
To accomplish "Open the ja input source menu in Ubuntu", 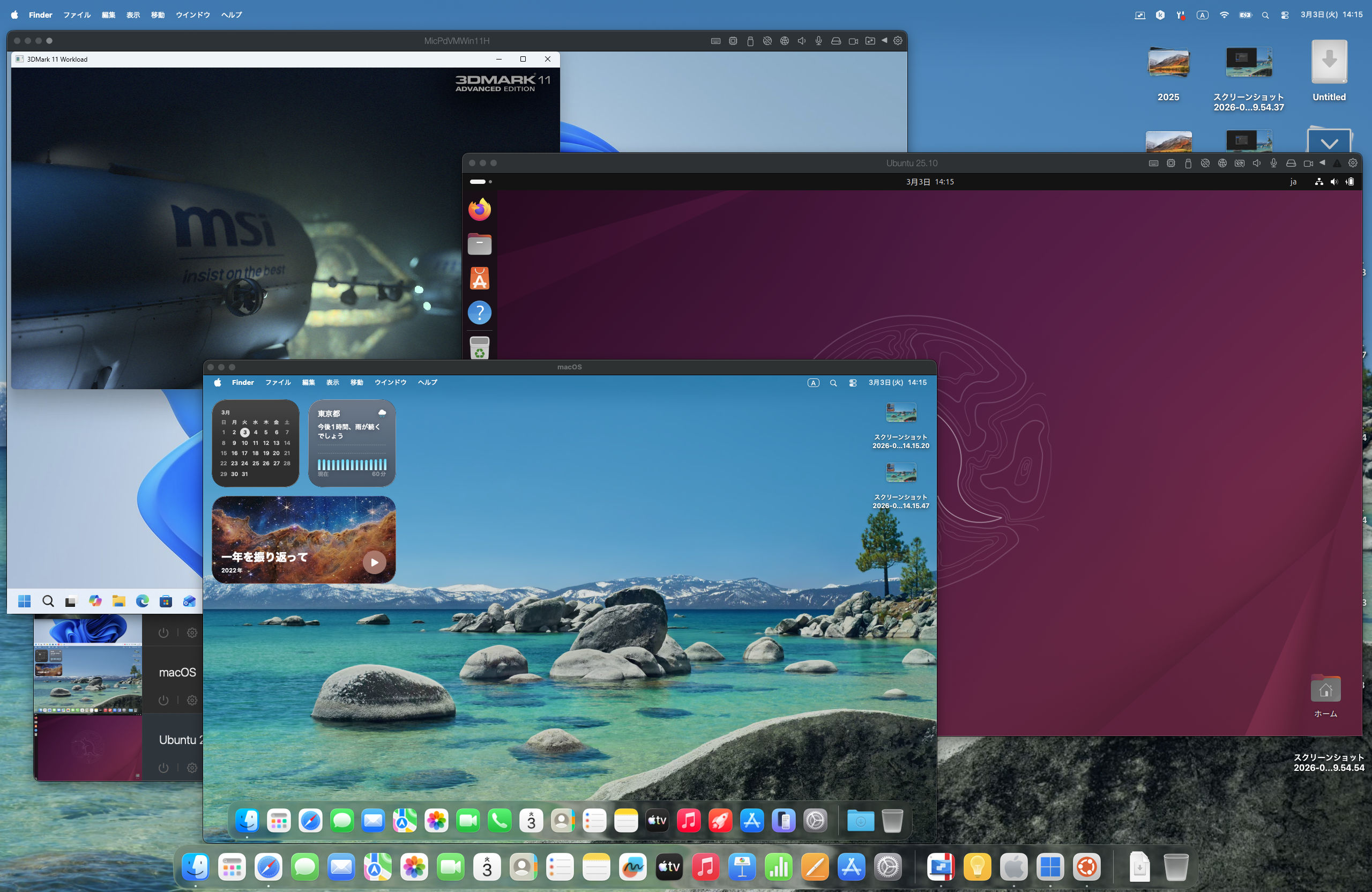I will coord(1293,182).
